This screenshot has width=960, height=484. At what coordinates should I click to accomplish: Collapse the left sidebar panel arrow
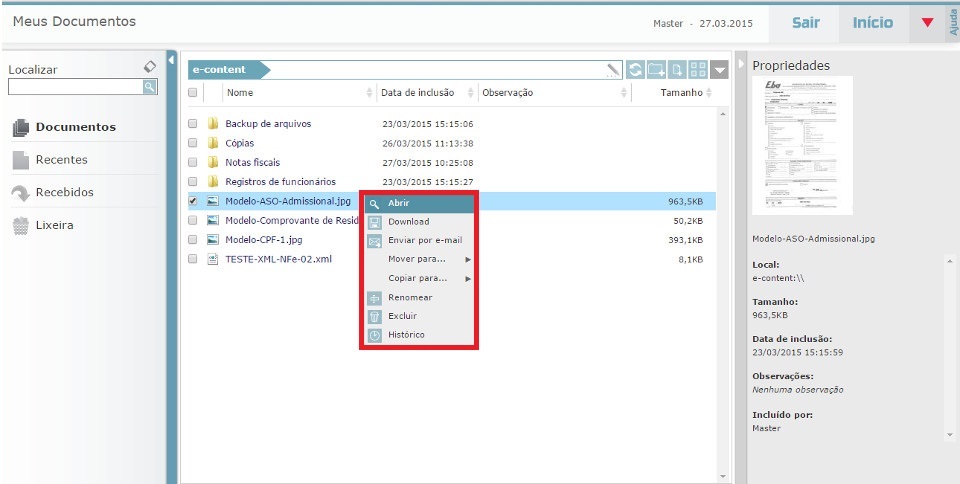171,60
